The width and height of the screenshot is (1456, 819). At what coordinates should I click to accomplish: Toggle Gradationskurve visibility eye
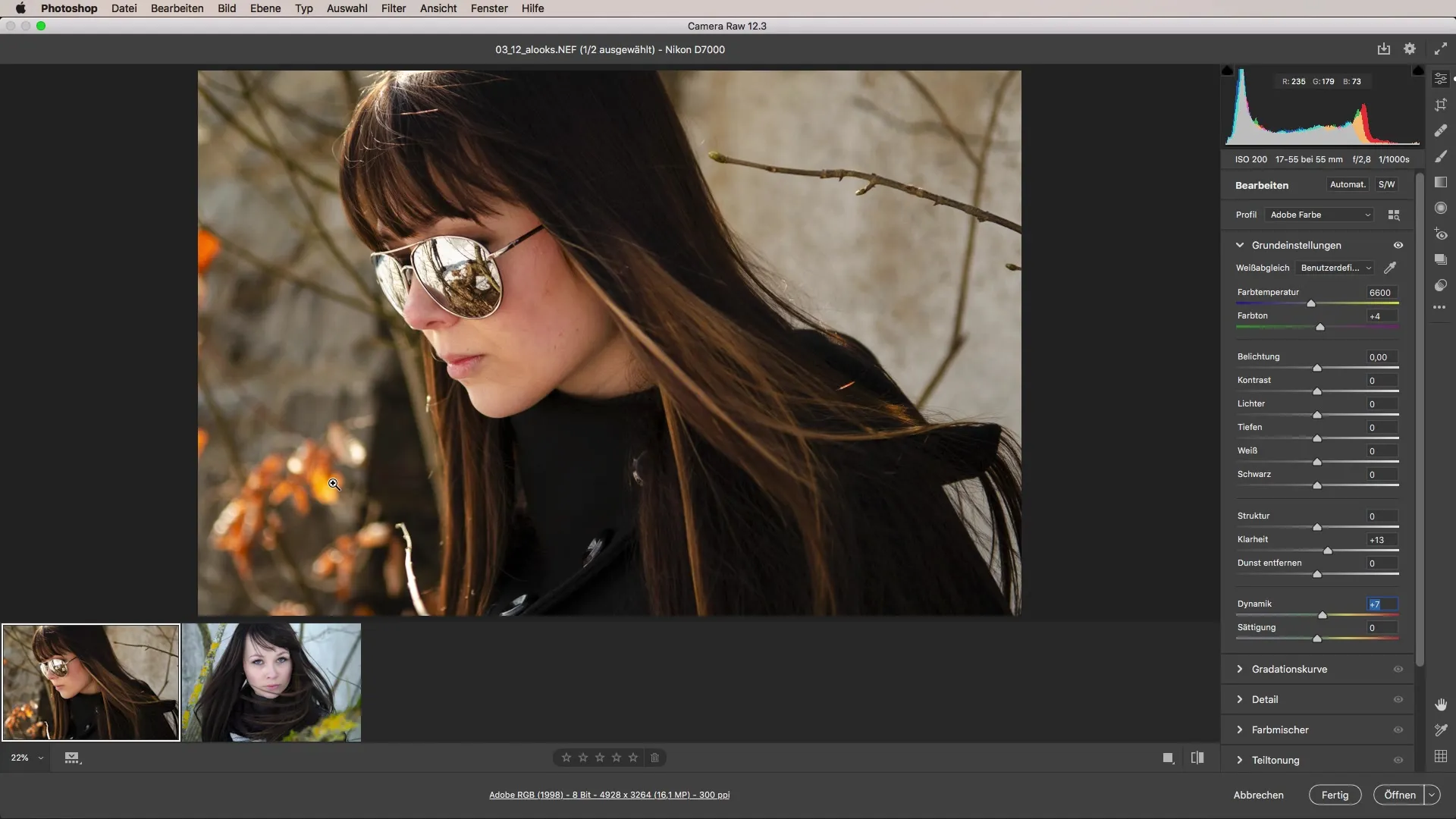(1398, 669)
